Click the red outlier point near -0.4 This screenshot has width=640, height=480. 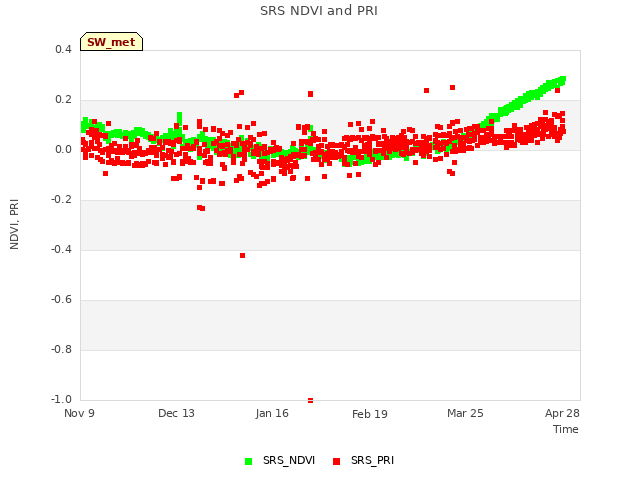tap(242, 256)
